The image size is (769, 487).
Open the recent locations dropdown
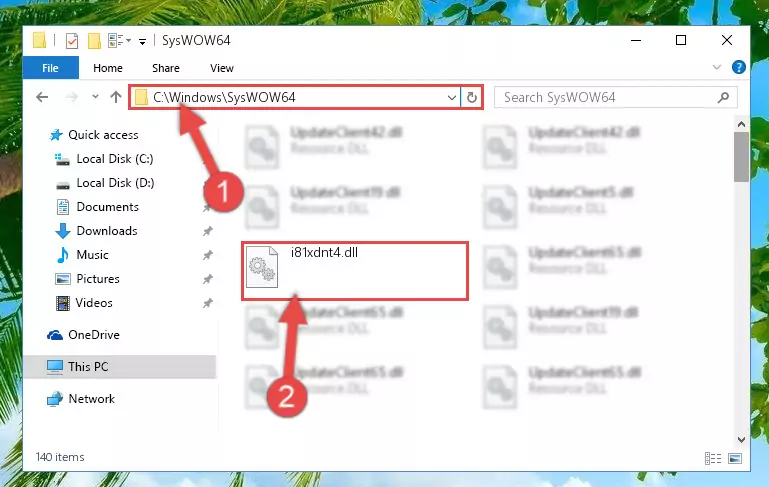[x=95, y=97]
